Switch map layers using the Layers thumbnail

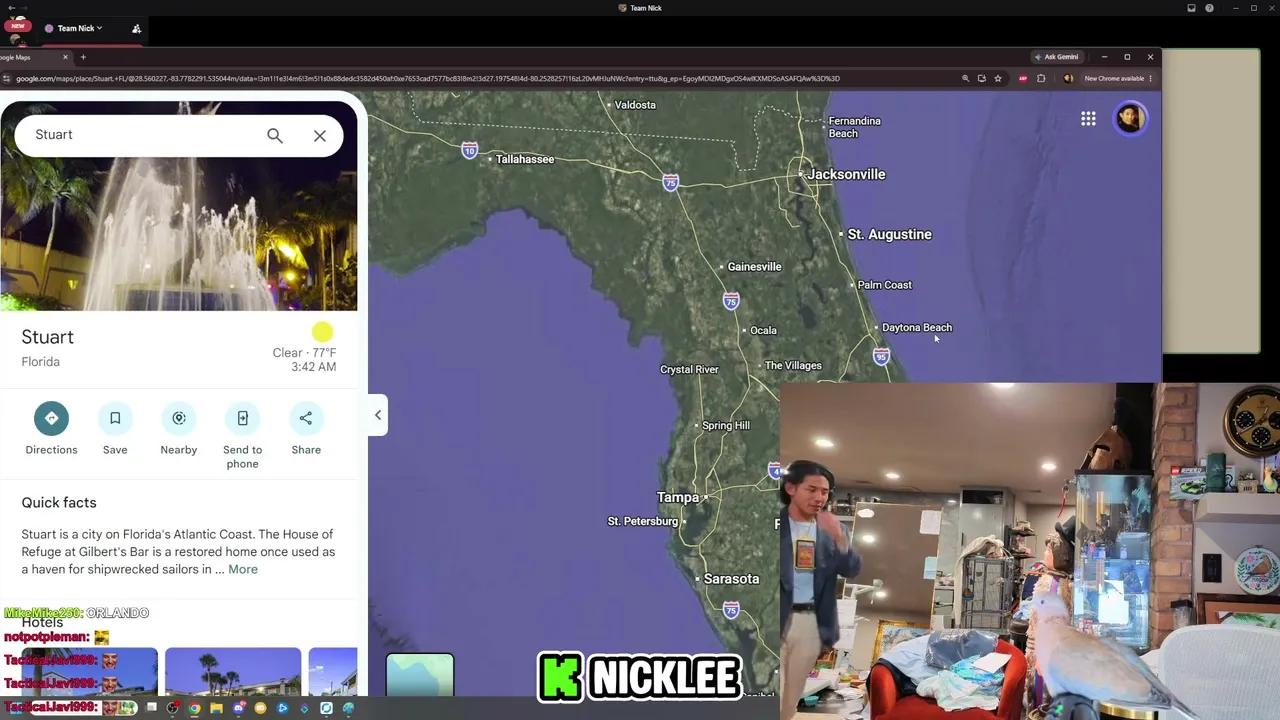tap(420, 674)
